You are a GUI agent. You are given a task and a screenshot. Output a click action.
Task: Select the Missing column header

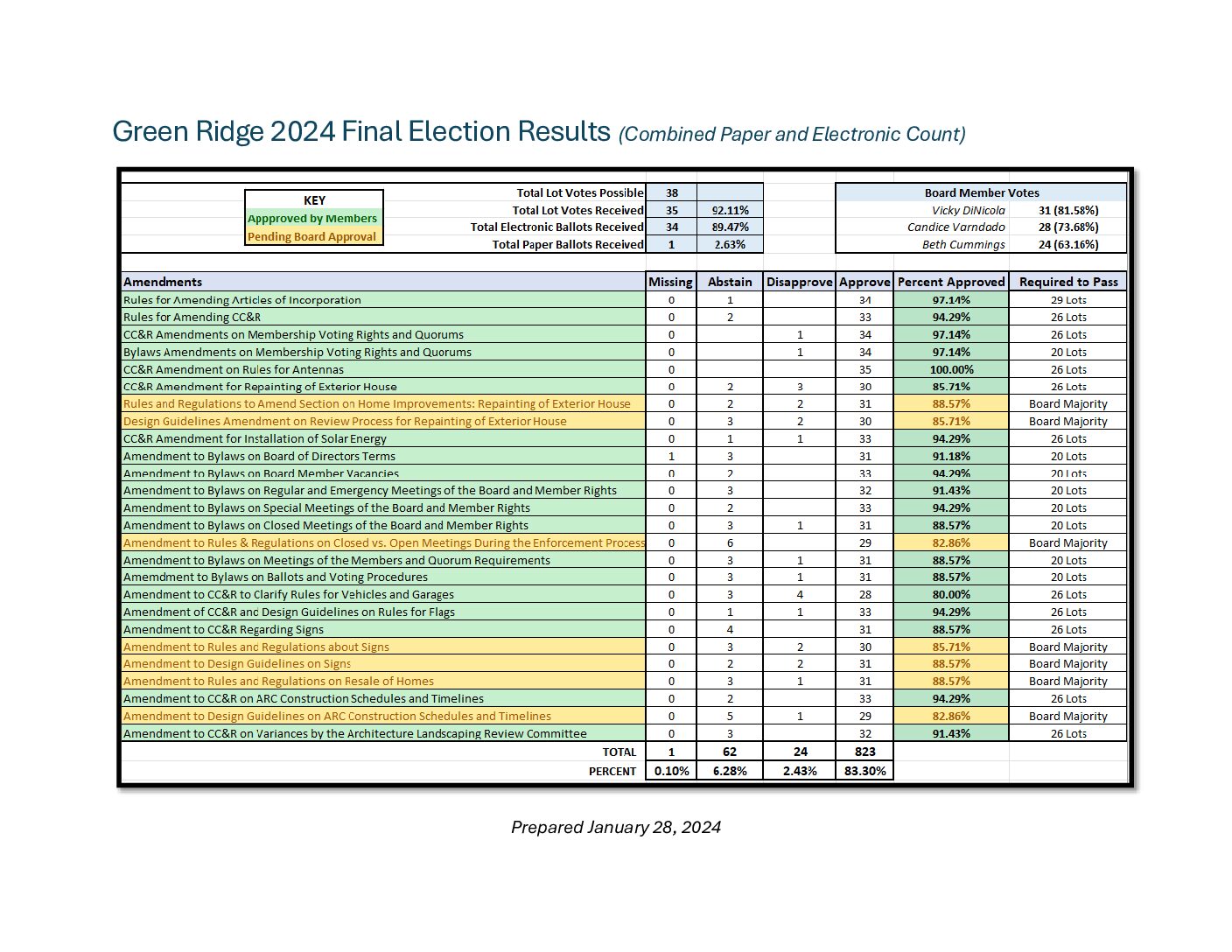[670, 282]
